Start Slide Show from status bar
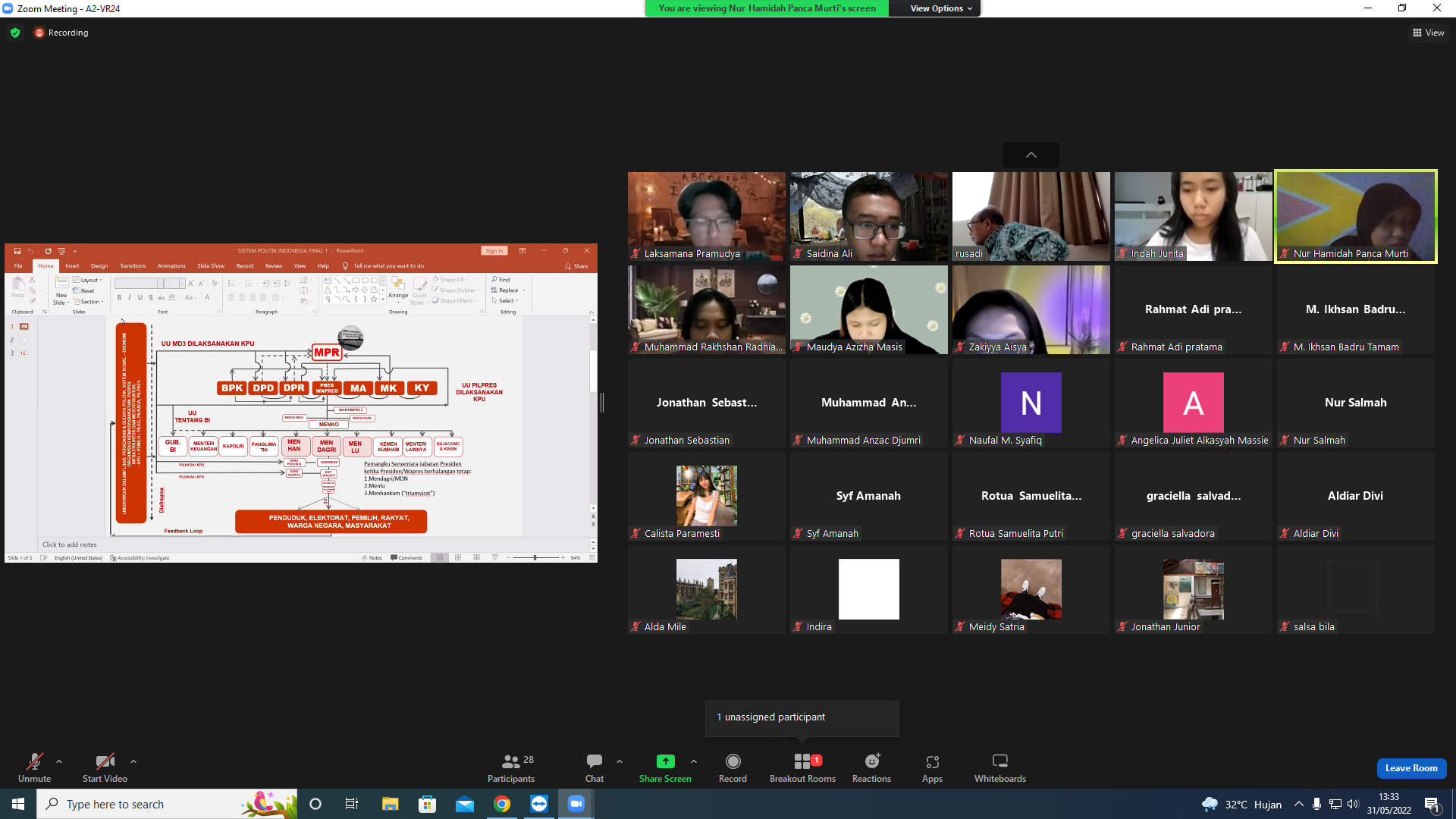The height and width of the screenshot is (819, 1456). (x=495, y=558)
